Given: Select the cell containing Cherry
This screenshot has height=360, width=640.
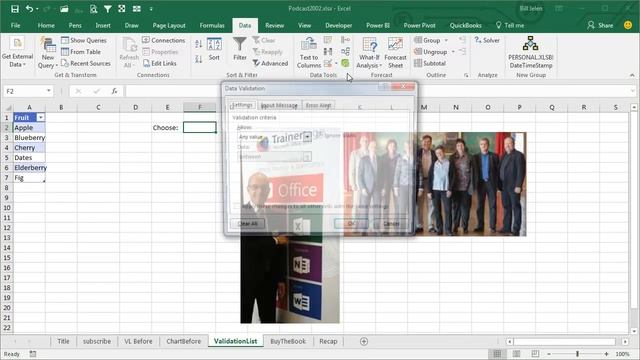Looking at the screenshot, I should click(29, 148).
